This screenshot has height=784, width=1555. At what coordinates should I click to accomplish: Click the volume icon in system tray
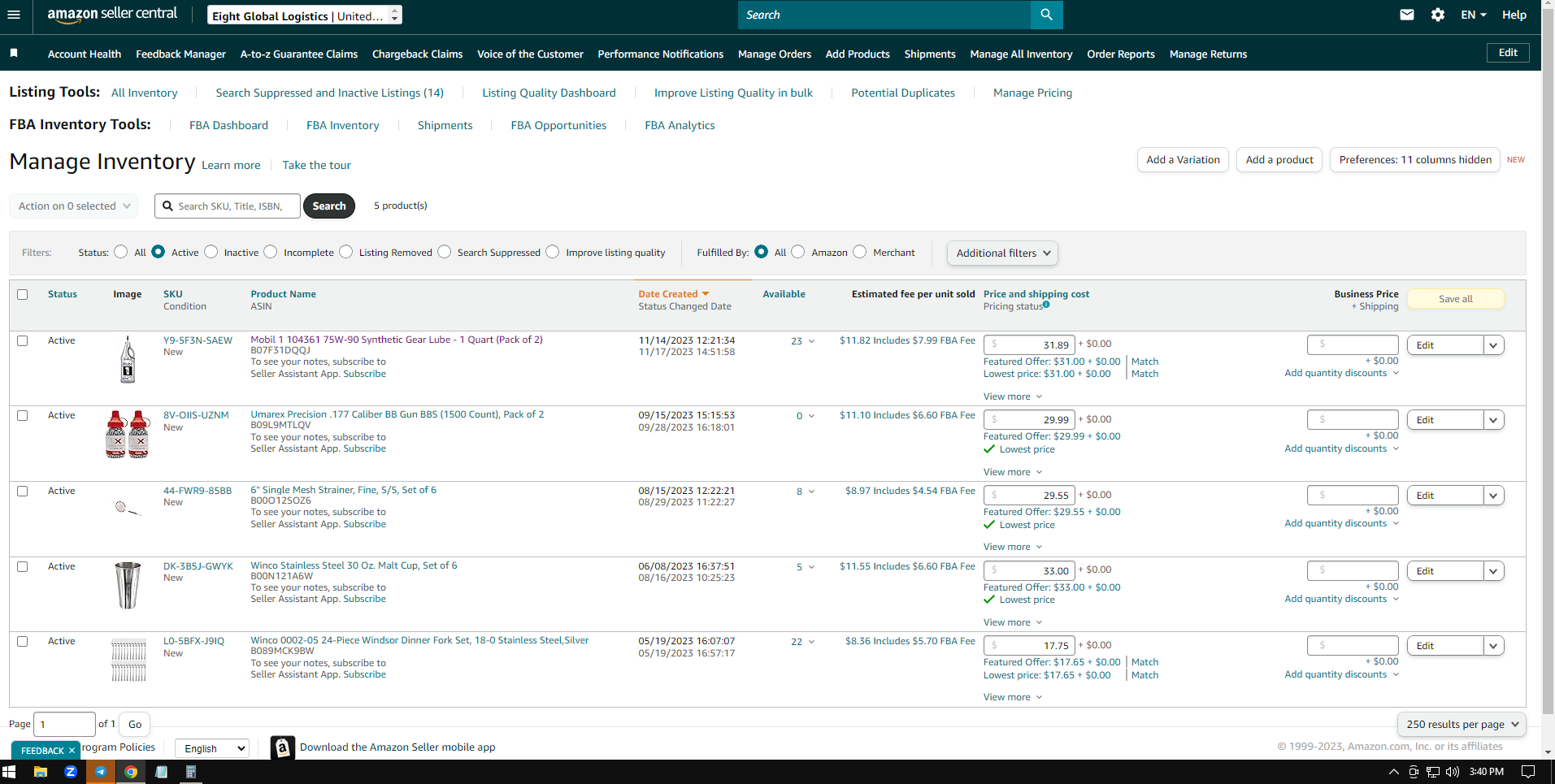[x=1453, y=772]
